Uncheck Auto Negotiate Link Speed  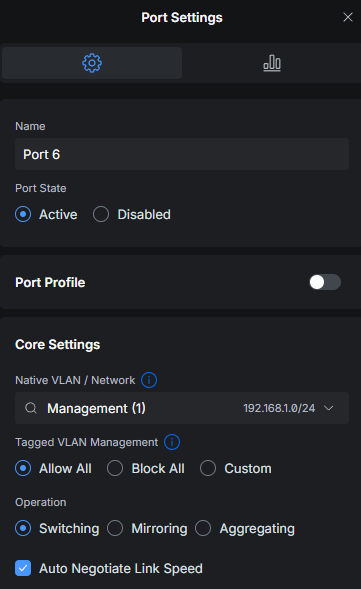point(23,568)
